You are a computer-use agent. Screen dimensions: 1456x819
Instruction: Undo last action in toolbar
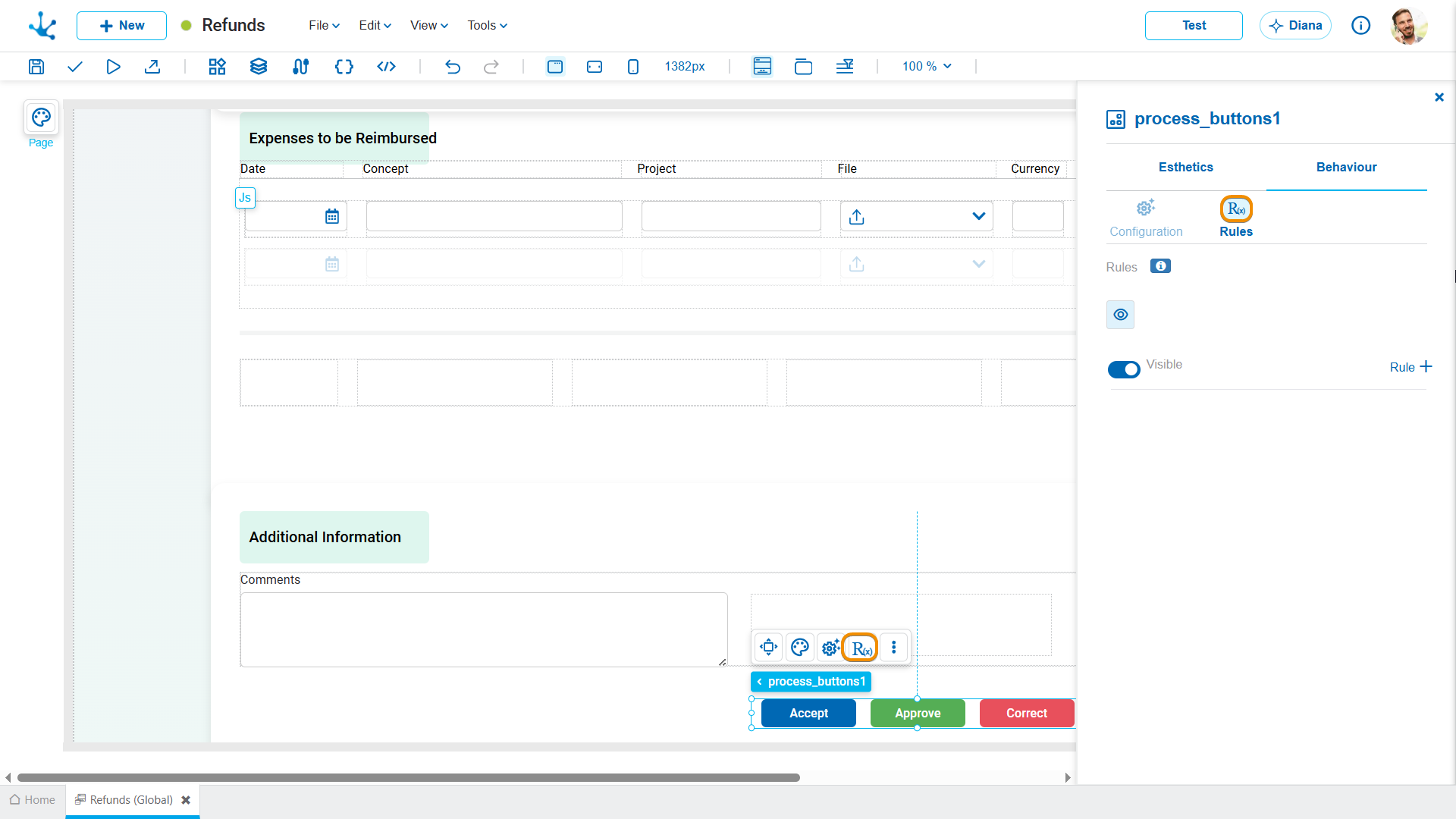(x=453, y=67)
